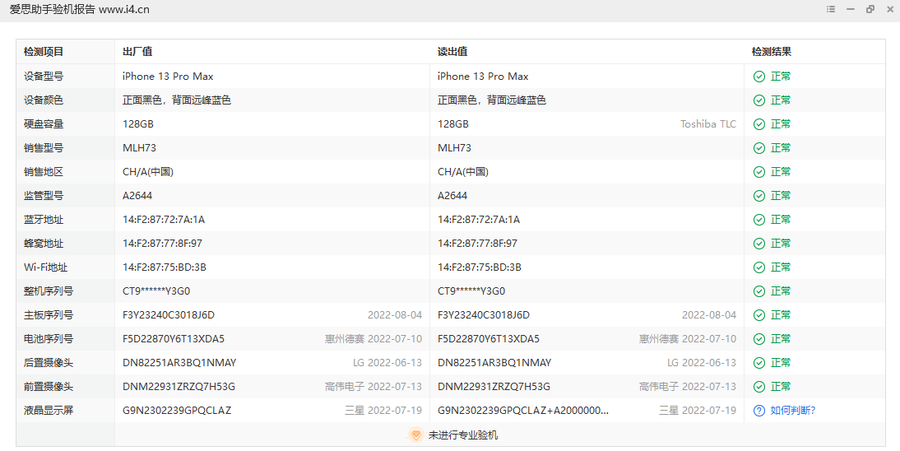The width and height of the screenshot is (900, 451).
Task: Select the 主板序列号 row label
Action: [48, 315]
